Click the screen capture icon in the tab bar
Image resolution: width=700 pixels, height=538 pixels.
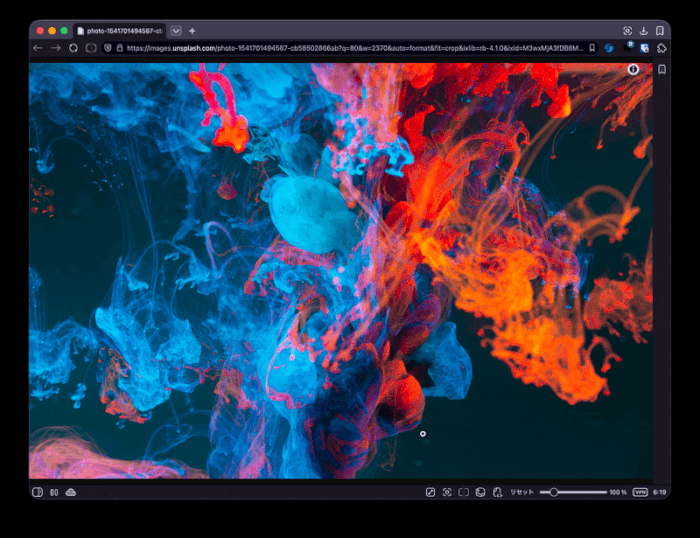click(x=628, y=31)
